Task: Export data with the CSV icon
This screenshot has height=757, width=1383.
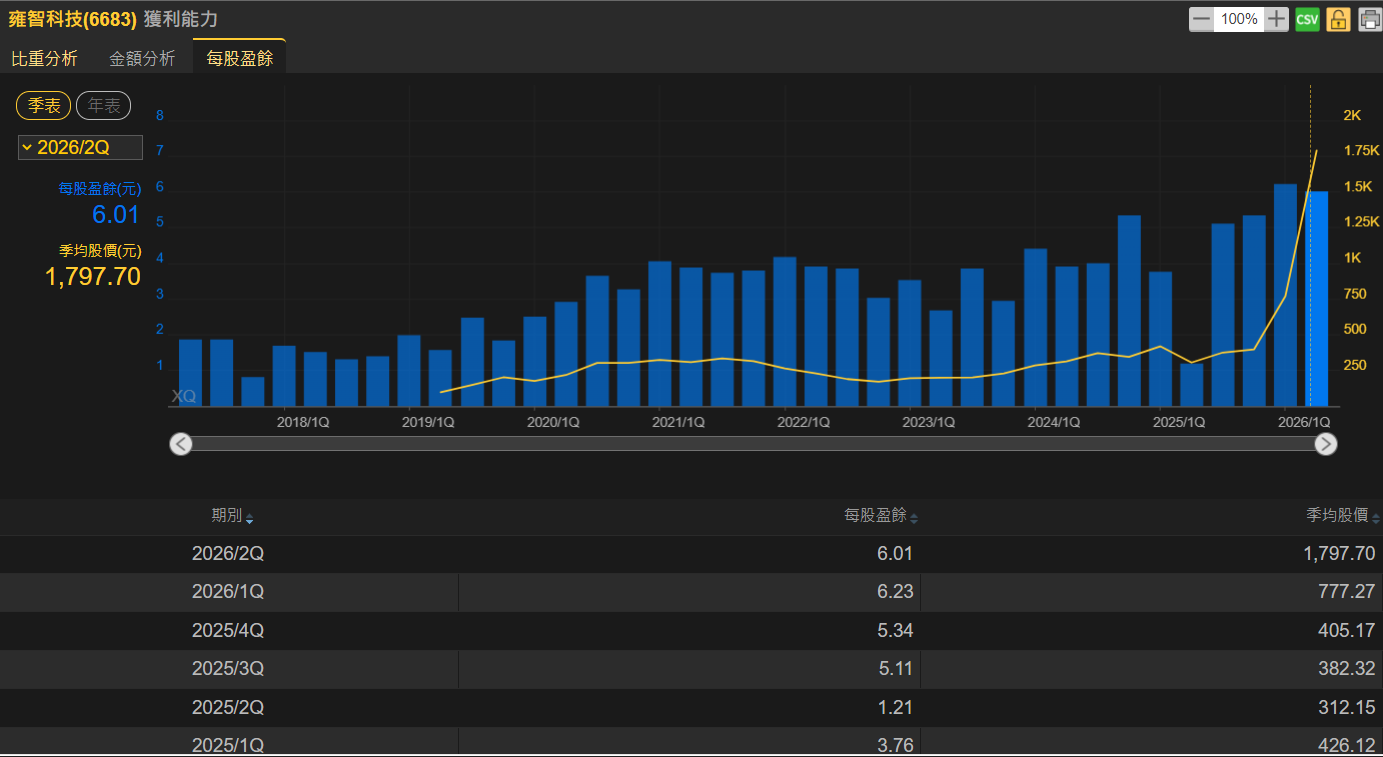Action: [x=1307, y=19]
